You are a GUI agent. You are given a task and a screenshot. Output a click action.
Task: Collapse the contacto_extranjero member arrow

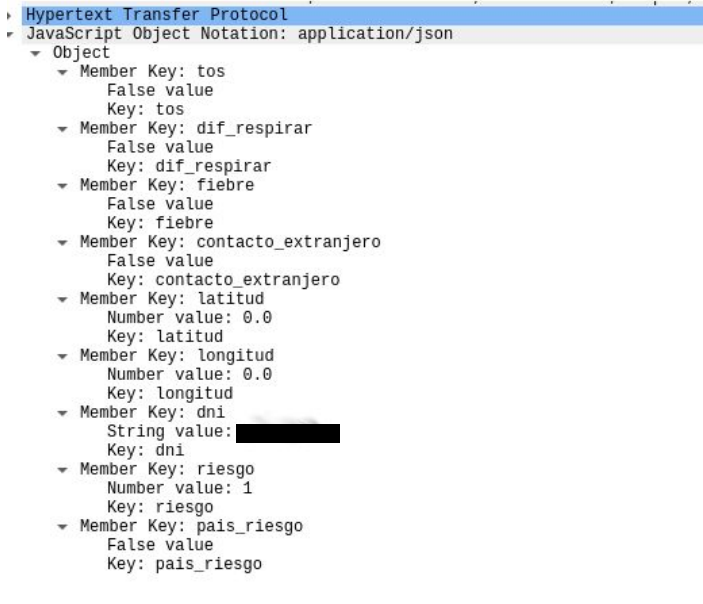[62, 243]
